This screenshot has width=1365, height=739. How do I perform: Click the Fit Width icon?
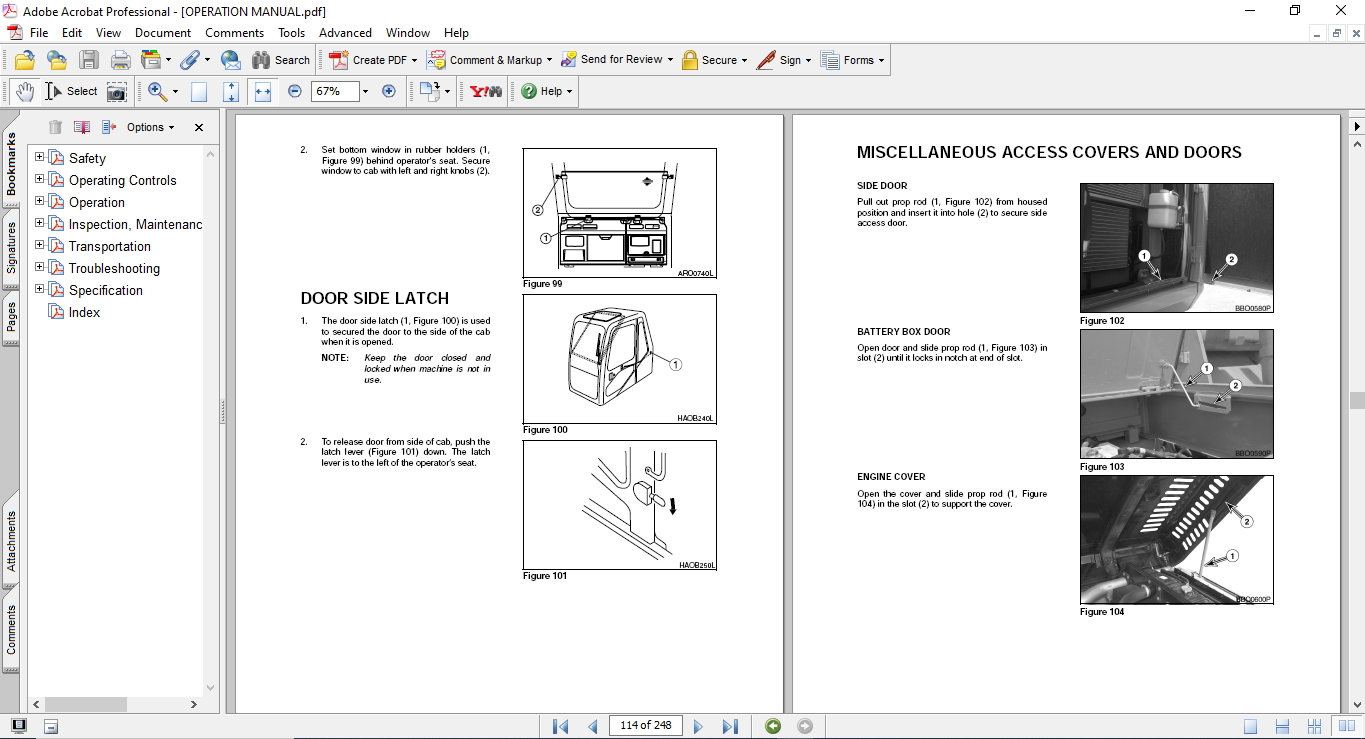263,91
